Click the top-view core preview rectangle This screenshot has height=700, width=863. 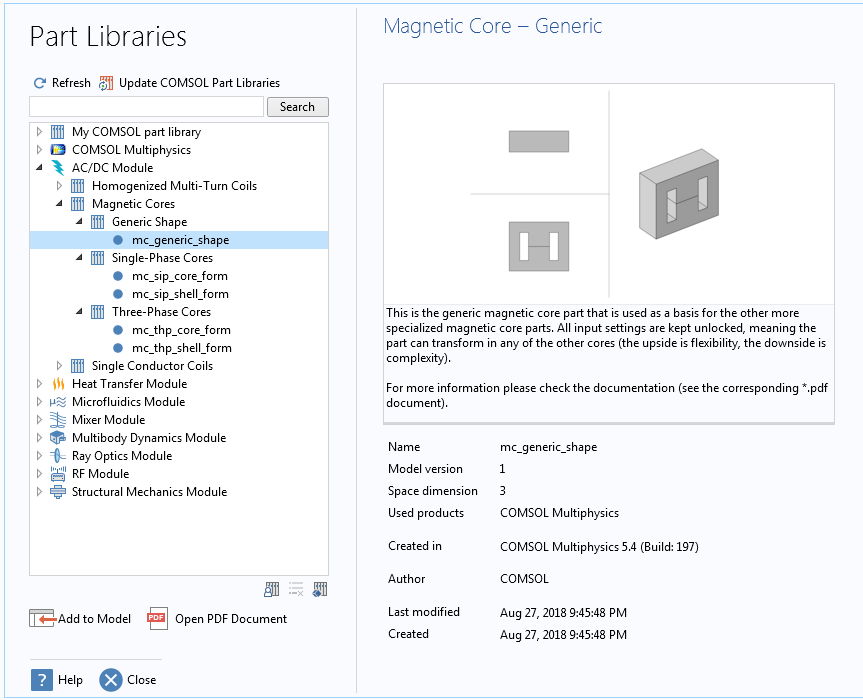(x=539, y=141)
